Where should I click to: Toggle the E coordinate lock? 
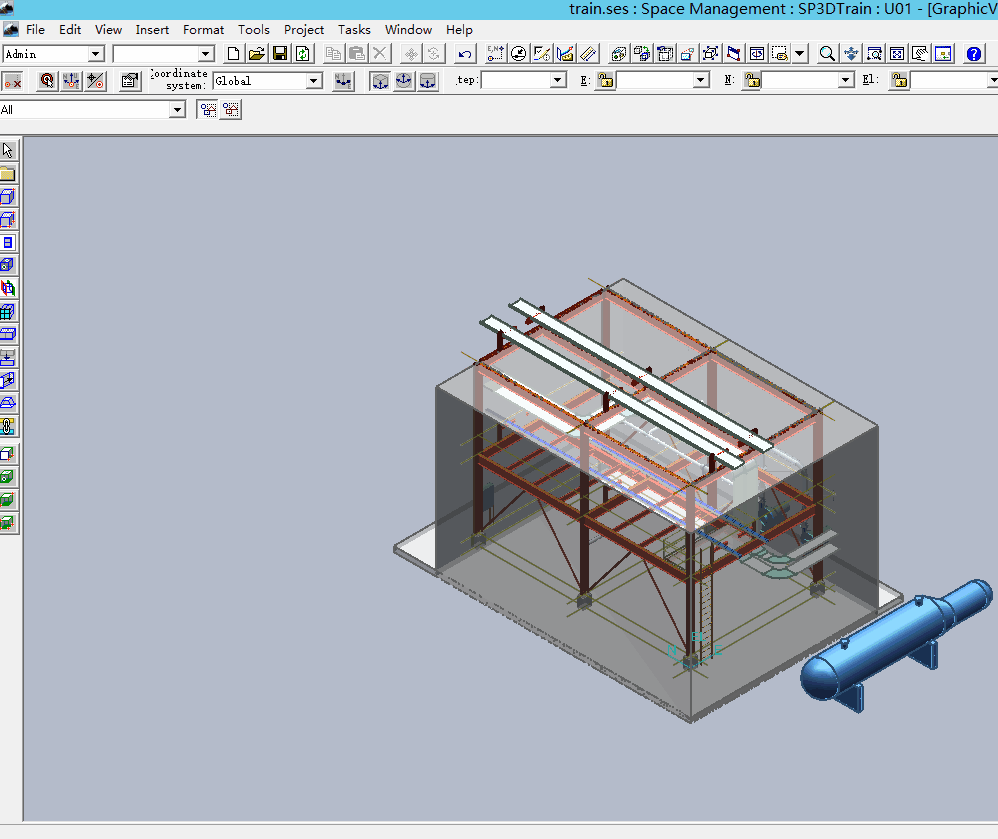(605, 80)
